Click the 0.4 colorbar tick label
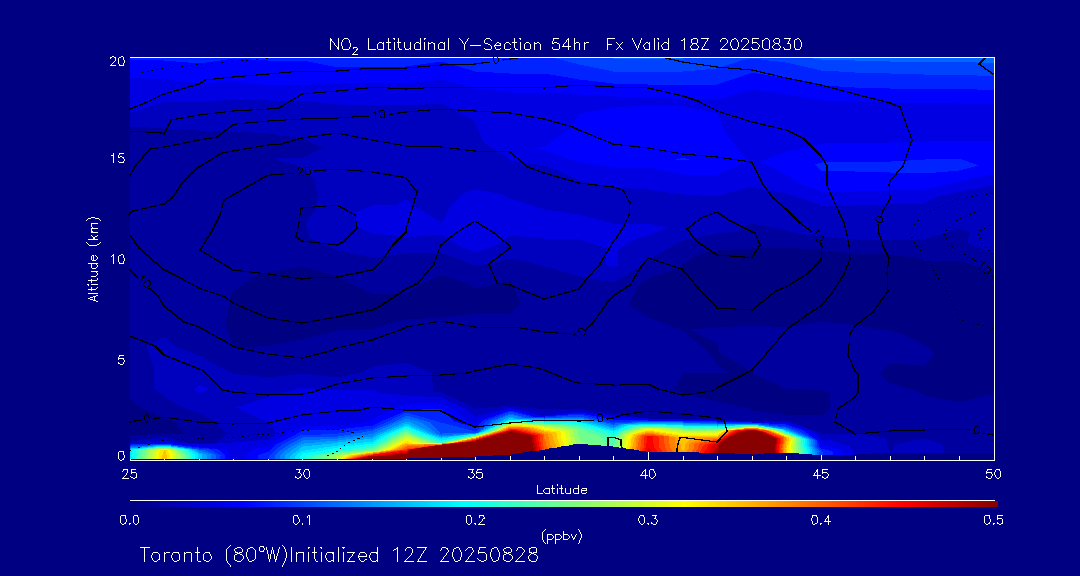This screenshot has height=576, width=1080. (x=822, y=520)
